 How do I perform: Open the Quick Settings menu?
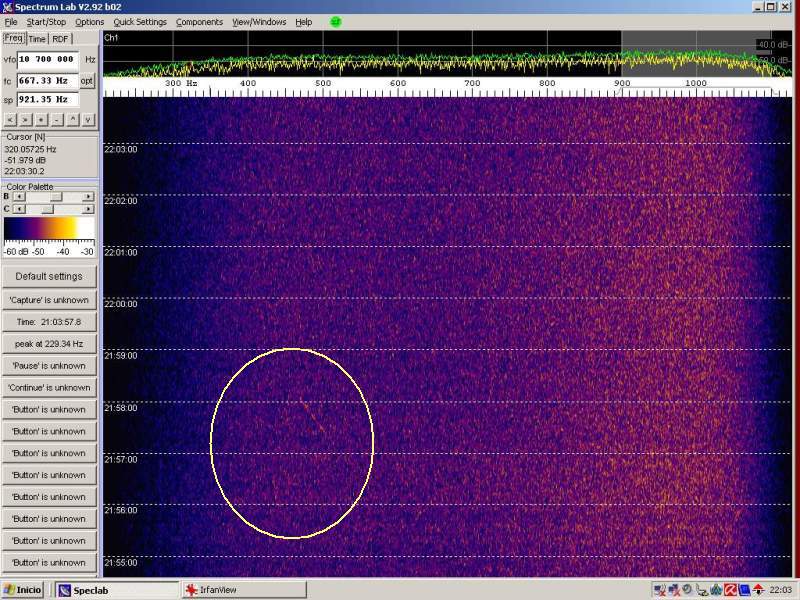(x=140, y=22)
